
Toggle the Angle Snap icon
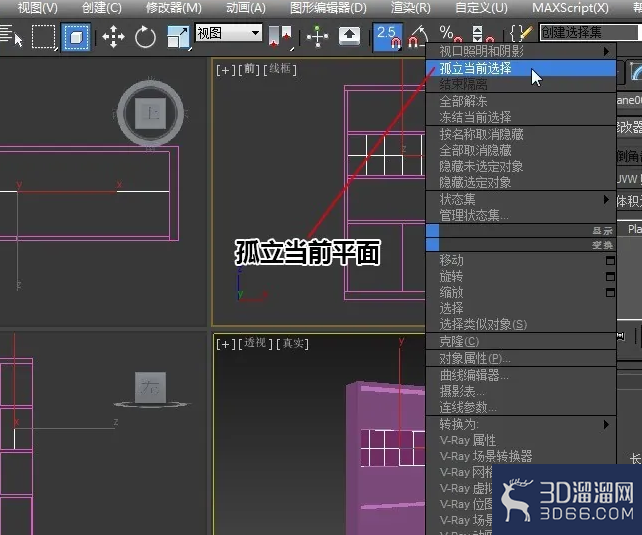point(418,37)
